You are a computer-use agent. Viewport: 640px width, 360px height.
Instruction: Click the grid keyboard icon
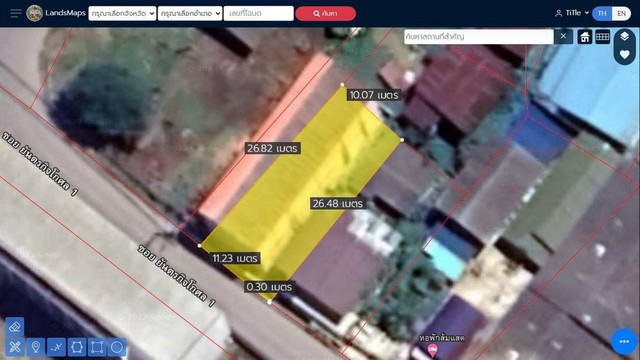602,37
